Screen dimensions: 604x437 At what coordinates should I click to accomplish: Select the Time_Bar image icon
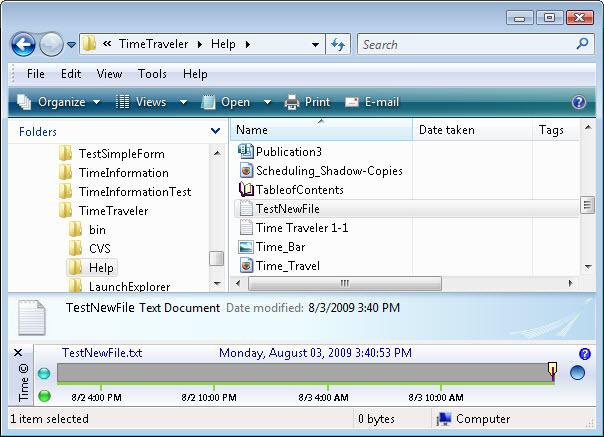tap(246, 247)
